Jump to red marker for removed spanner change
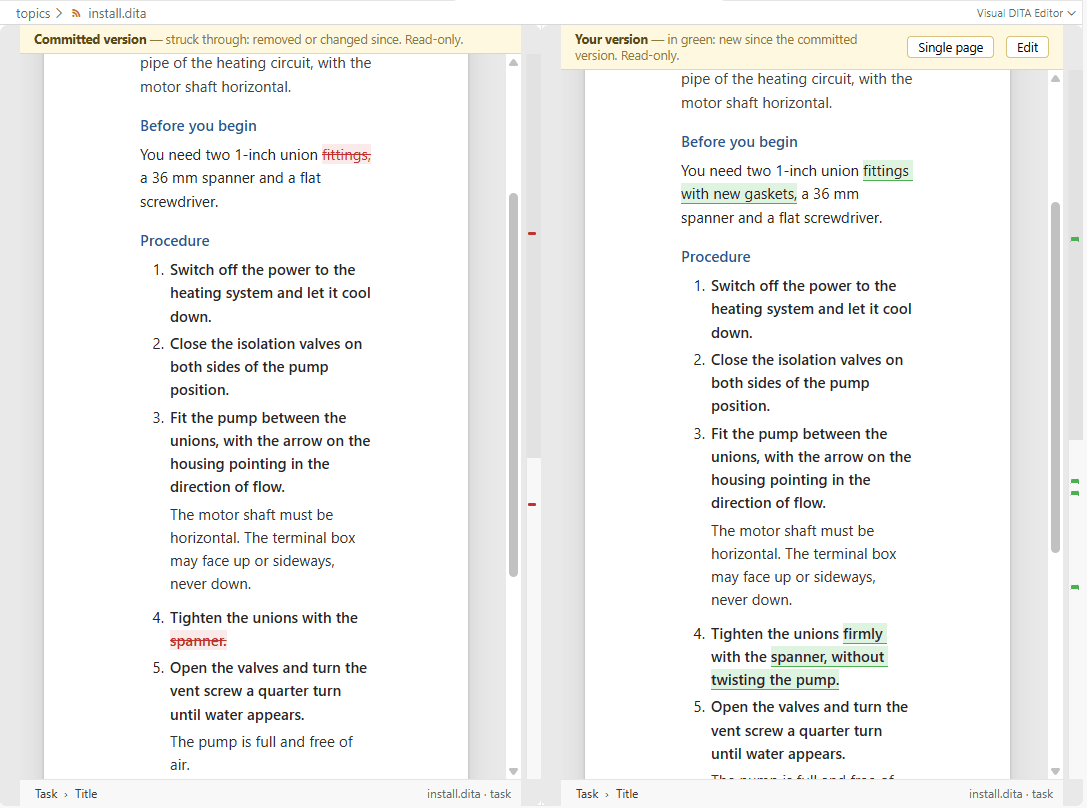The image size is (1087, 808). tap(532, 504)
